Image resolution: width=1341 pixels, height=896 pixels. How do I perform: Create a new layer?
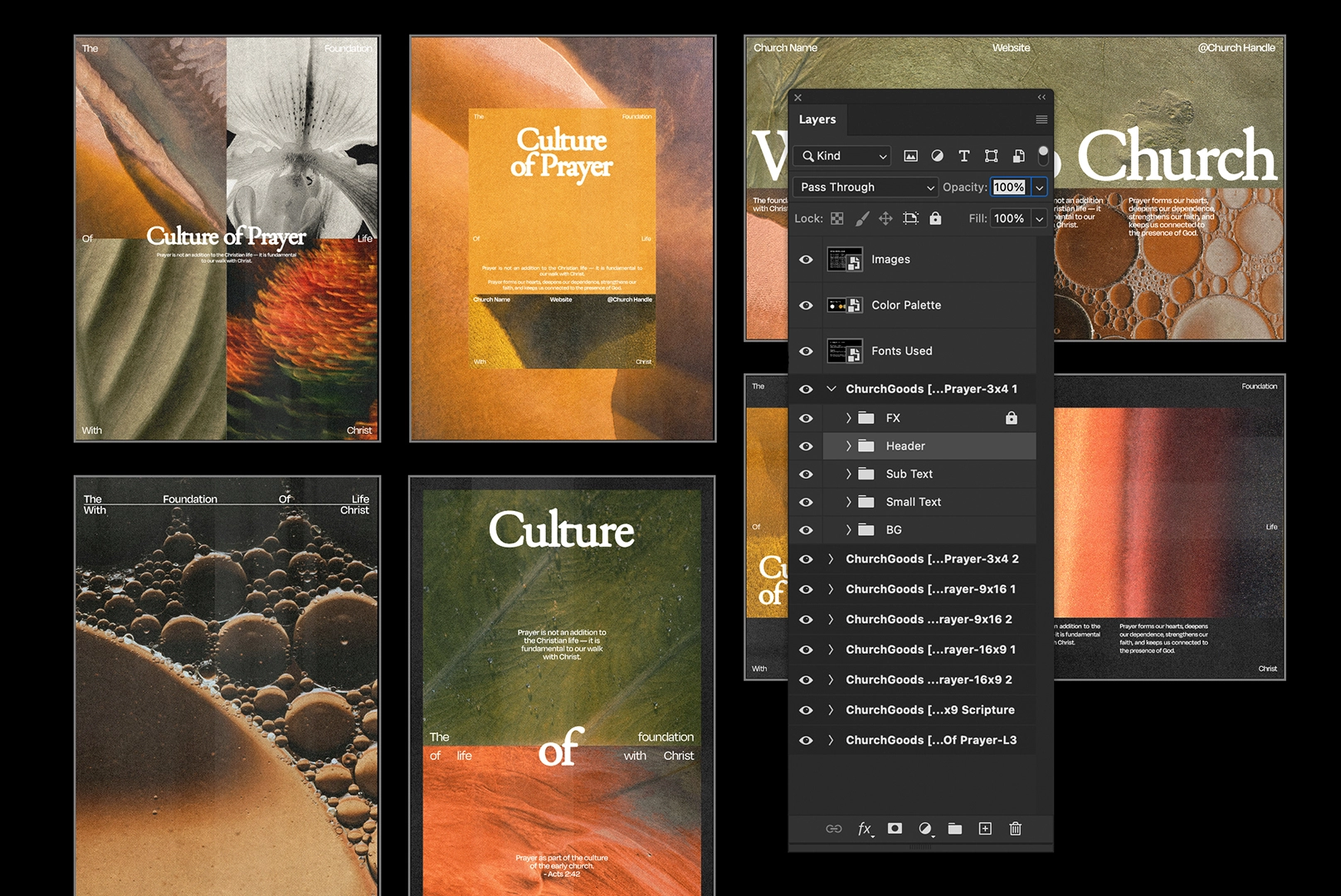985,829
